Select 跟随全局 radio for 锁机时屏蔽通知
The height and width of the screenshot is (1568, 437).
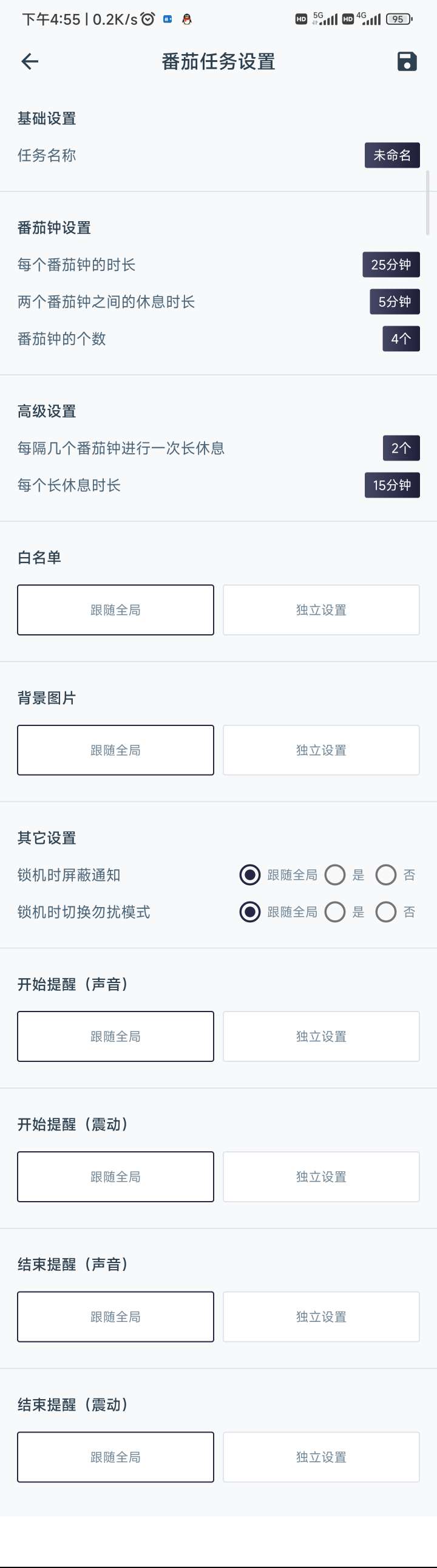[250, 875]
